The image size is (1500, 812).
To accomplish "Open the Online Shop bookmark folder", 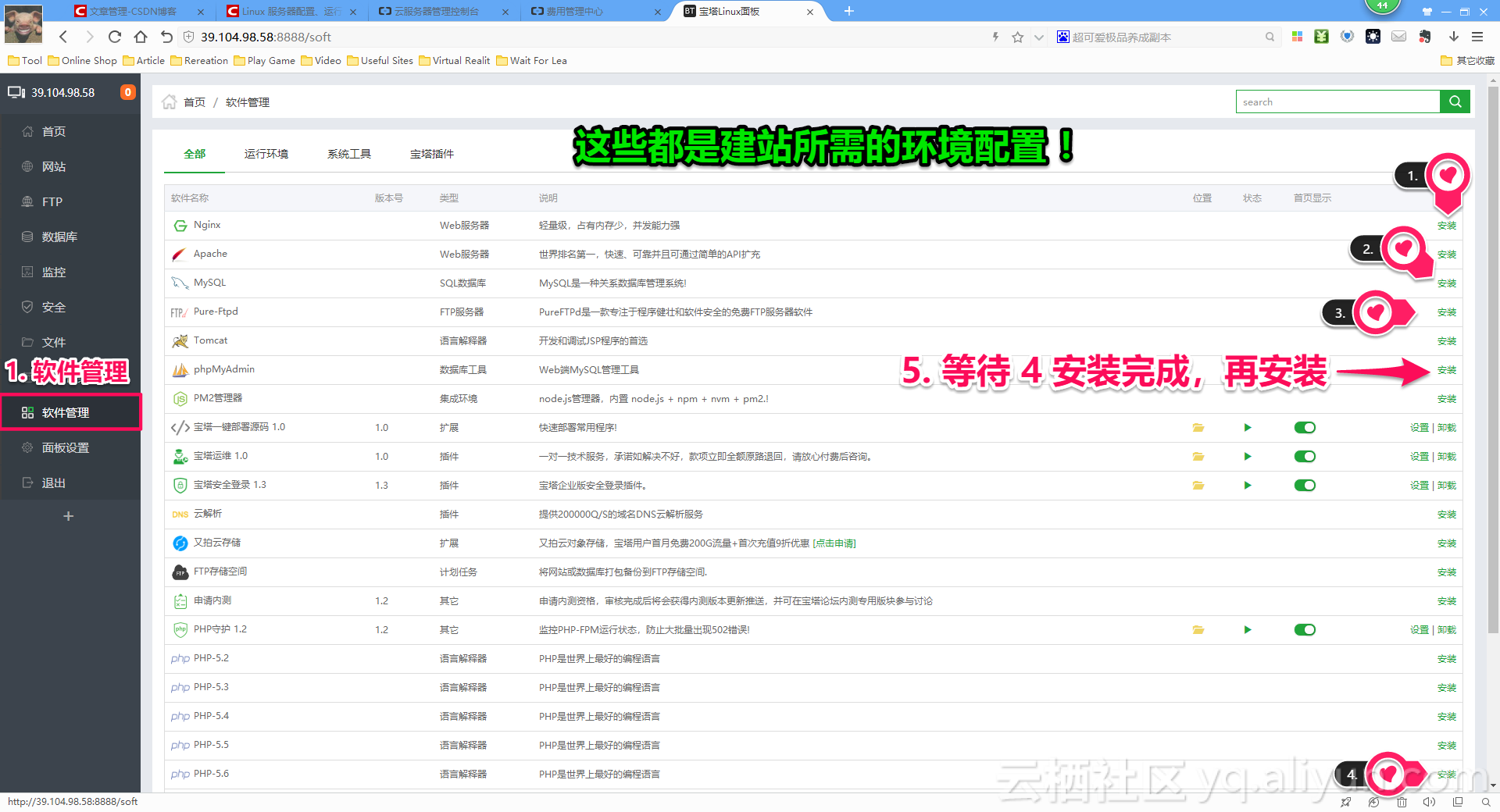I will (x=83, y=61).
